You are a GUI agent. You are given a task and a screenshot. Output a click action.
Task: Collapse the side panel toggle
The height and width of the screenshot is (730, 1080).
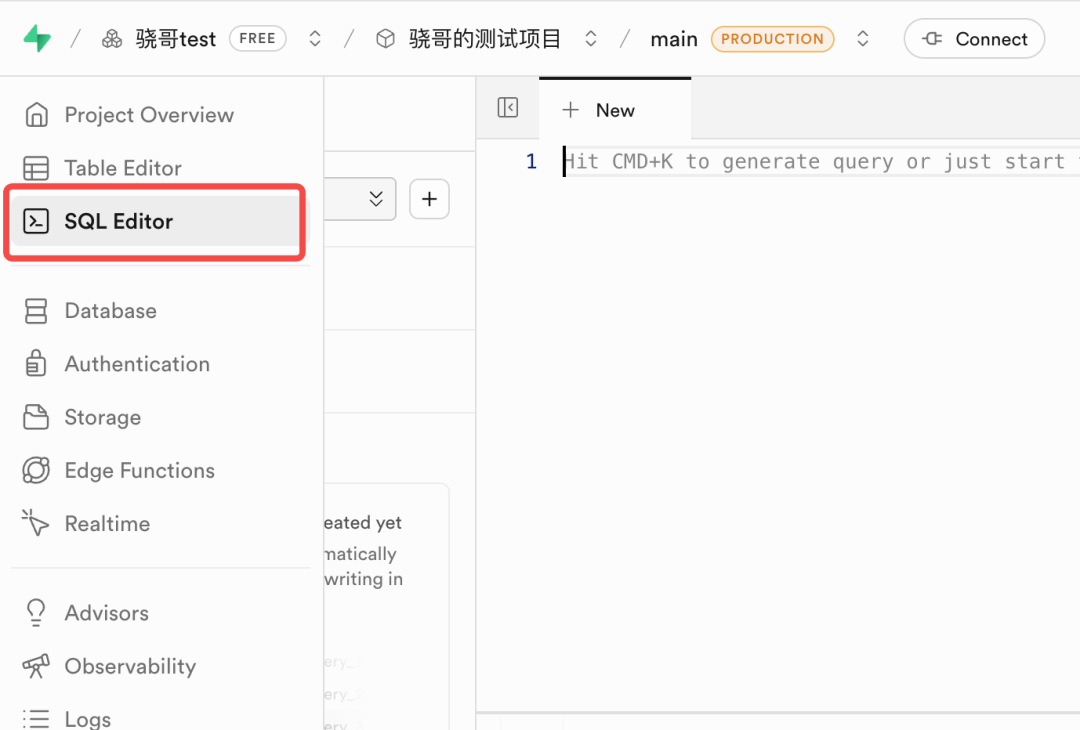point(508,108)
